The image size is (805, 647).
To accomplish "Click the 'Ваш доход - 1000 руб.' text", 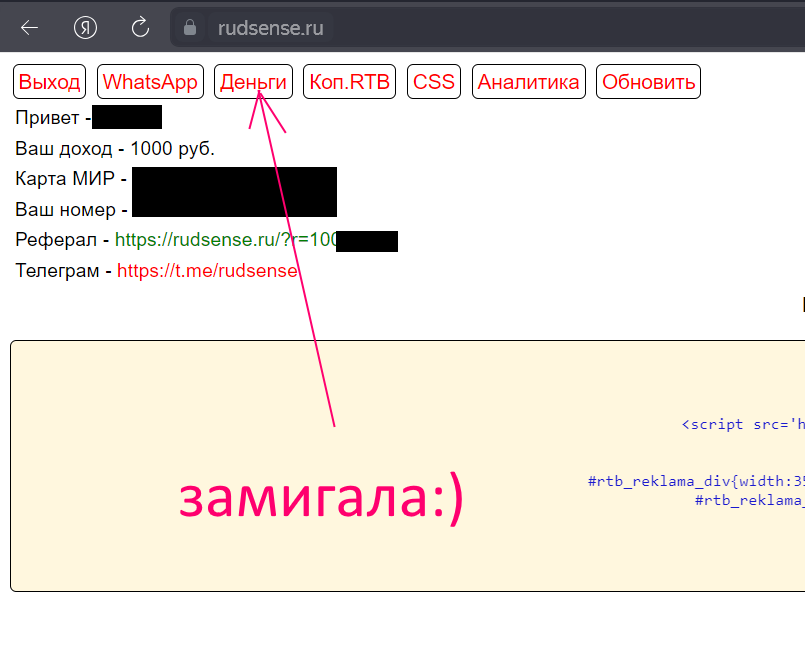I will 115,148.
